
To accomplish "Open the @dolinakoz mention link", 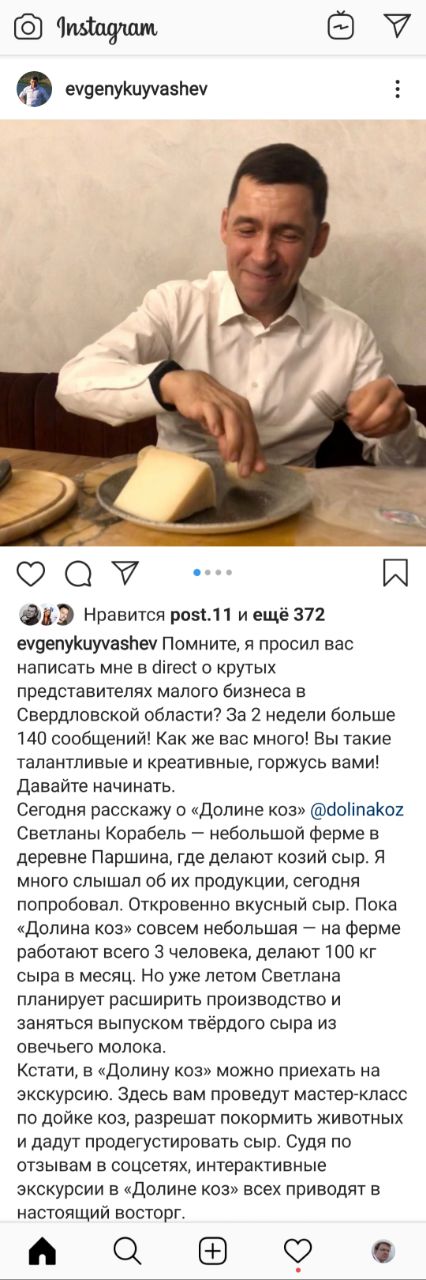I will point(358,809).
